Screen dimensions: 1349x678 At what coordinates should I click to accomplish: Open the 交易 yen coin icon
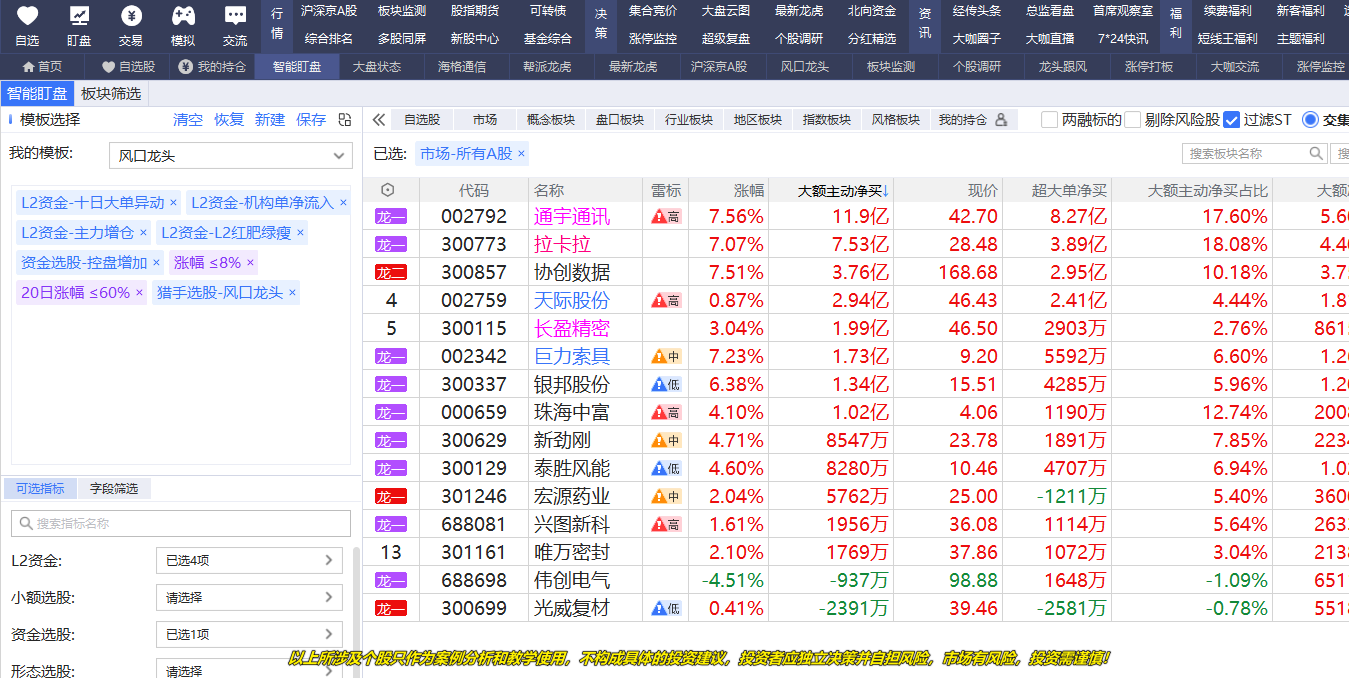[x=131, y=17]
